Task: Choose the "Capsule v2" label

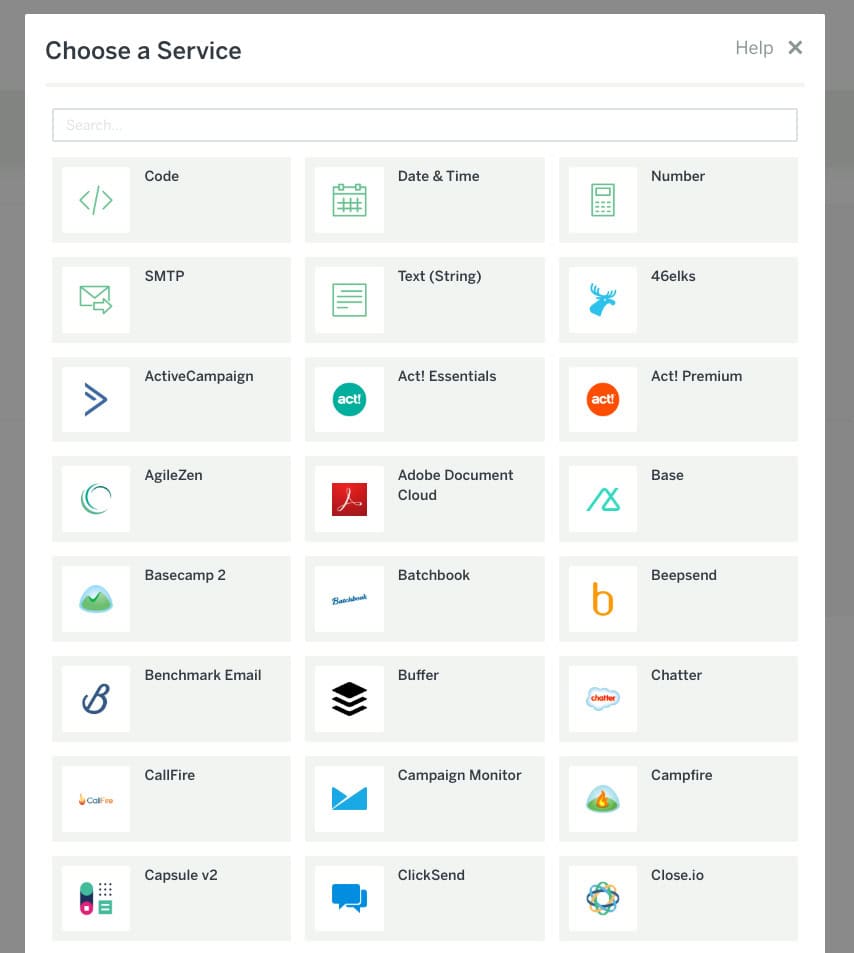Action: click(x=181, y=875)
